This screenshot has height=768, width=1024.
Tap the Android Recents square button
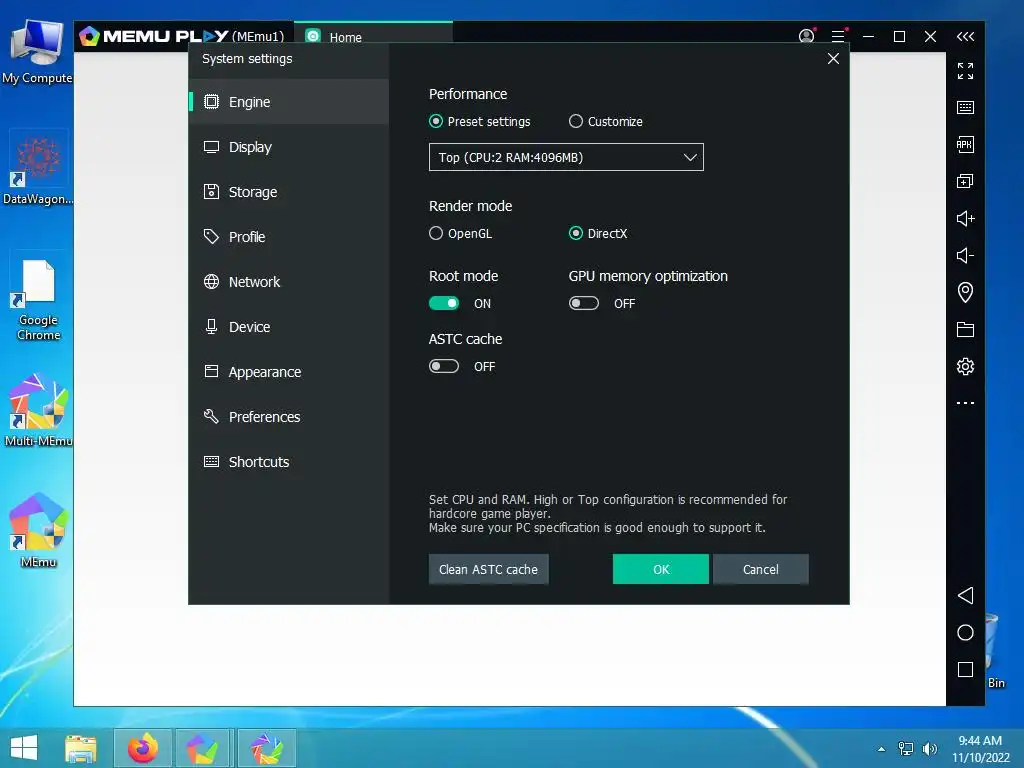pyautogui.click(x=965, y=669)
